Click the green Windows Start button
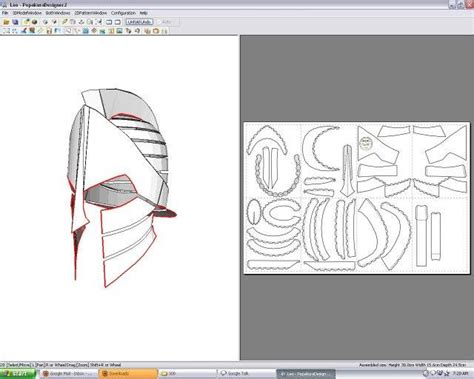Image resolution: width=474 pixels, height=379 pixels. (x=18, y=374)
